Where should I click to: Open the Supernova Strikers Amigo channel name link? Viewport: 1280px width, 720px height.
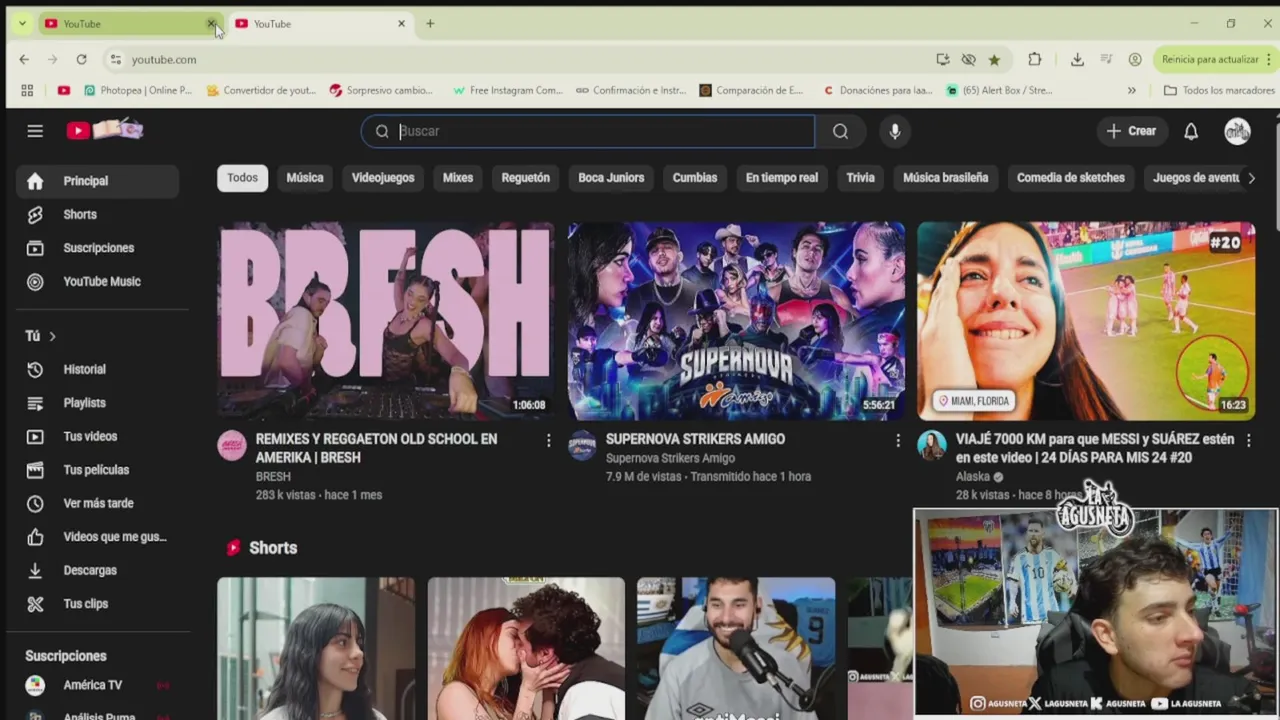[670, 458]
